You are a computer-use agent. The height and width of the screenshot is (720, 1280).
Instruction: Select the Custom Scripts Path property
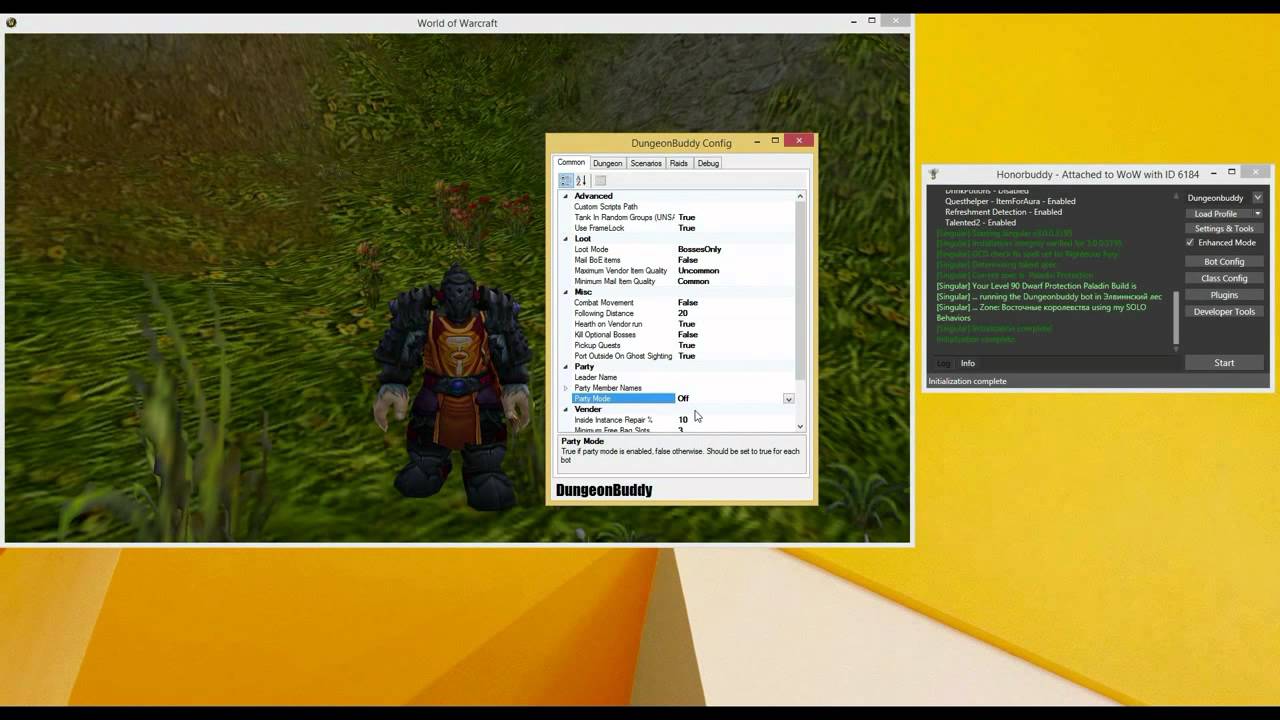[x=606, y=207]
